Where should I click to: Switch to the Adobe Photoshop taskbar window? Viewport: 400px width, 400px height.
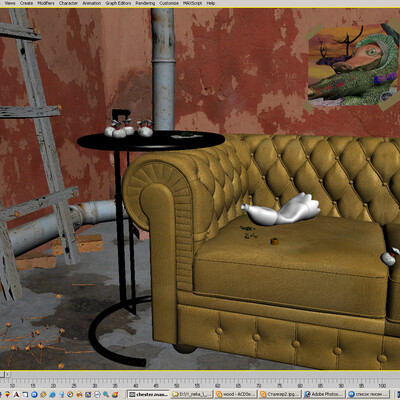[323, 394]
